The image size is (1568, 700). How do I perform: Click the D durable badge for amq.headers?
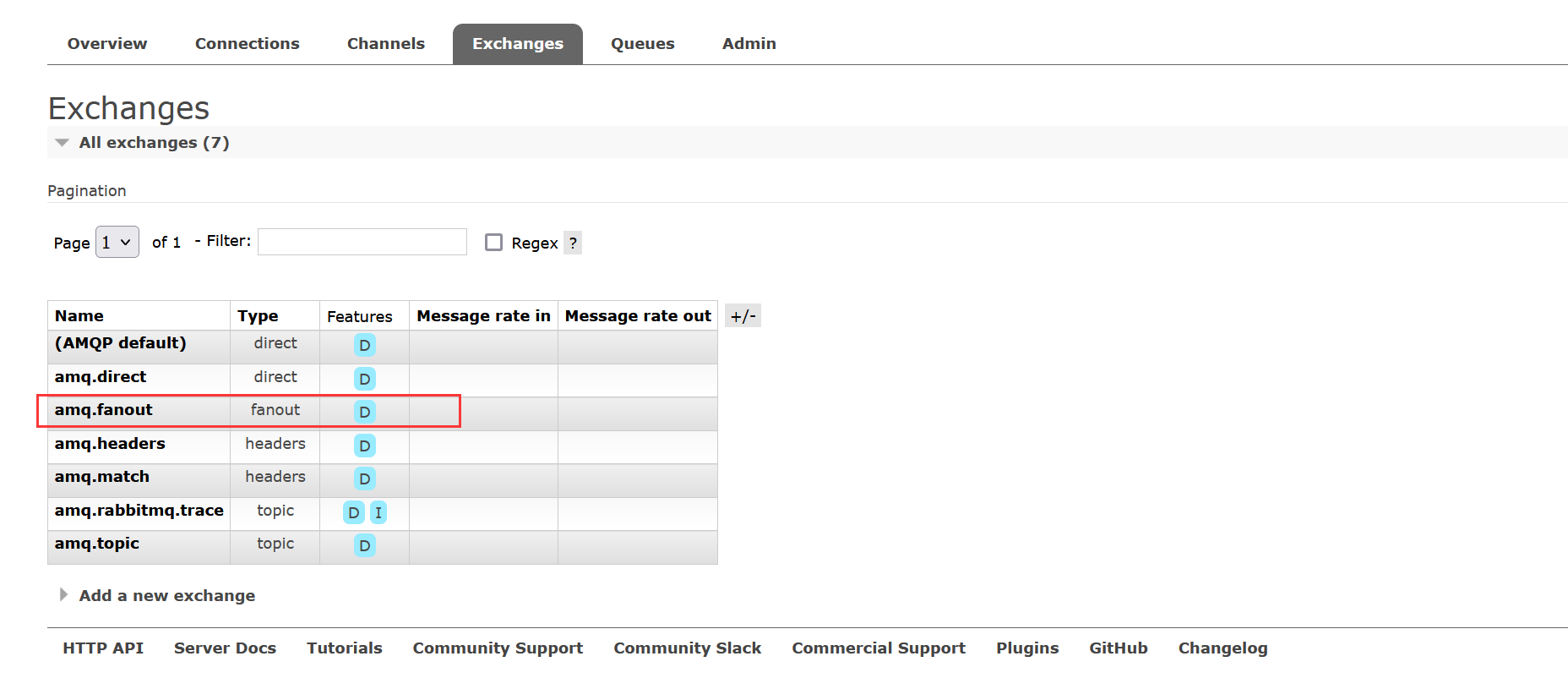(365, 446)
